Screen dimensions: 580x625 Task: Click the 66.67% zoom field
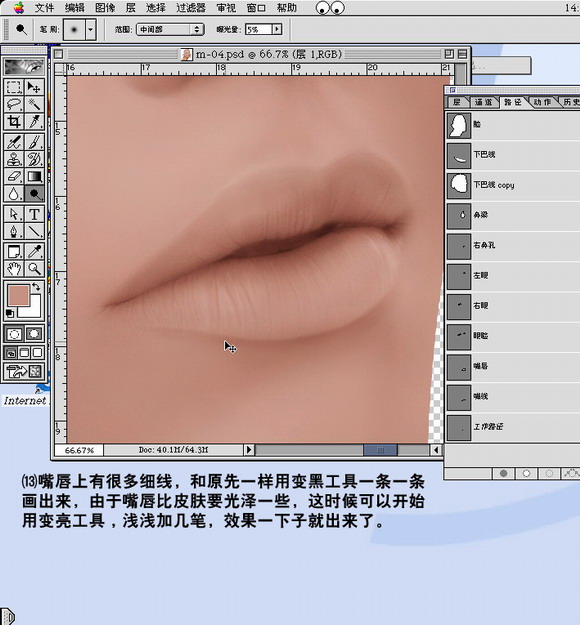click(79, 450)
